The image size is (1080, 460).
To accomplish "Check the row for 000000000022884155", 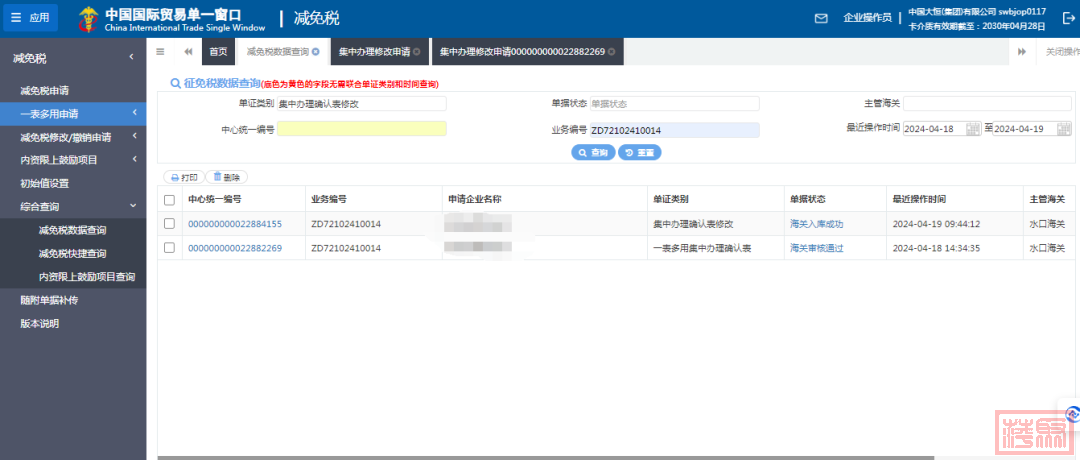I will point(169,224).
